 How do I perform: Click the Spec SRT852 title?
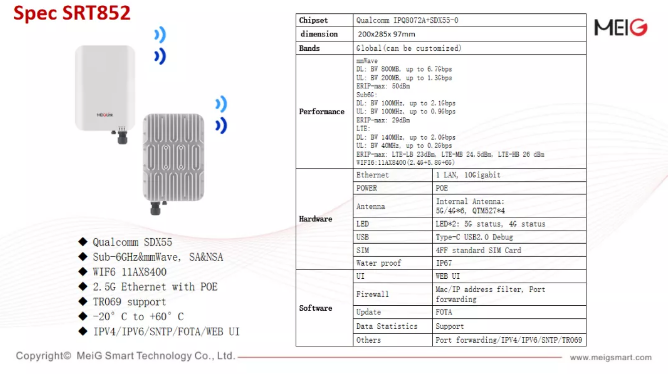(x=72, y=13)
